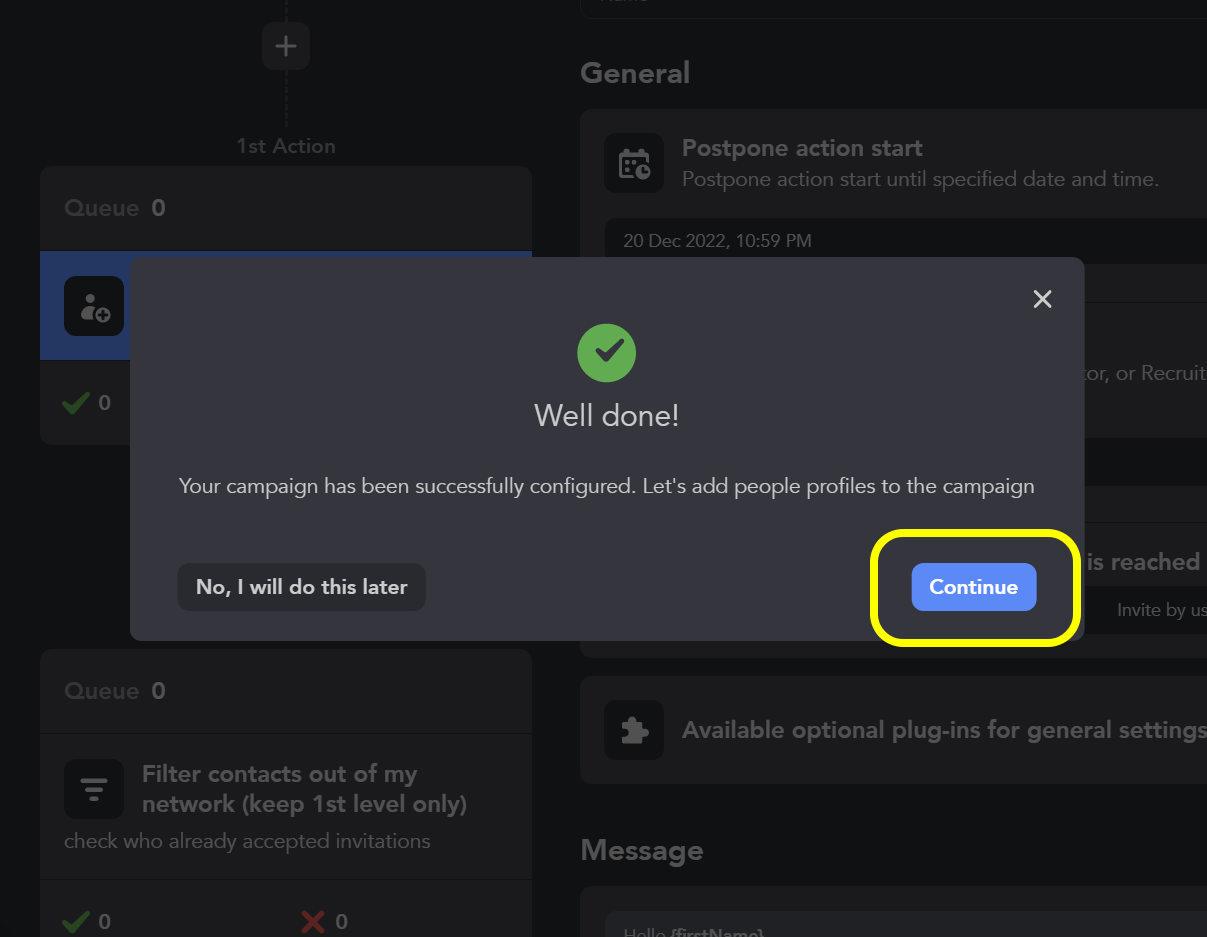Viewport: 1207px width, 937px height.
Task: Click the puzzle piece plug-ins icon
Action: click(634, 730)
